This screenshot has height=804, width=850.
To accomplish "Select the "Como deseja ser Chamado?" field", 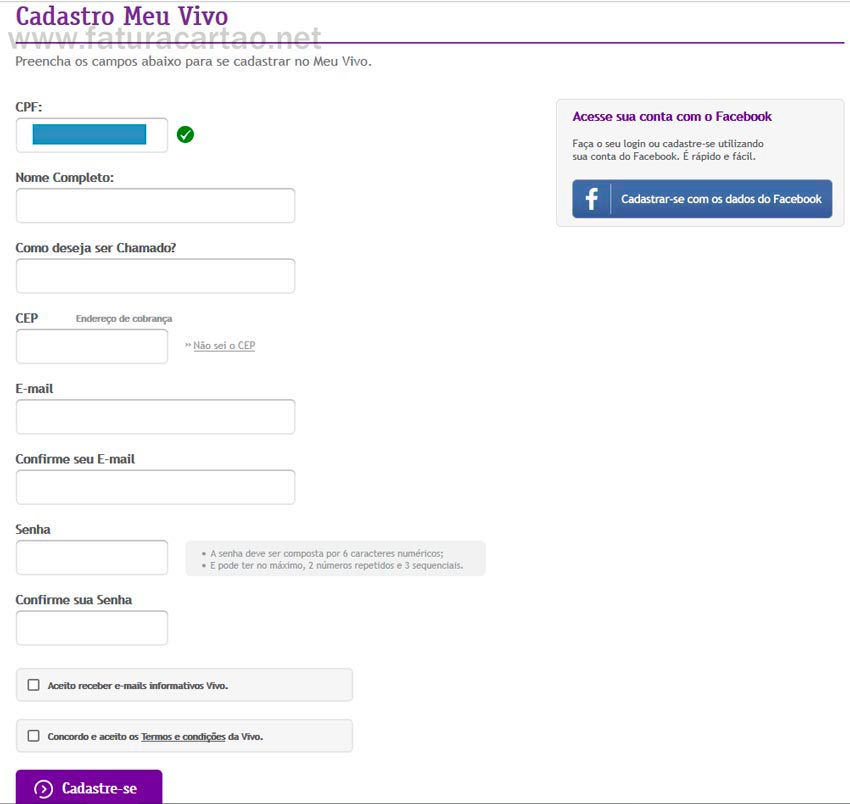I will pyautogui.click(x=155, y=276).
